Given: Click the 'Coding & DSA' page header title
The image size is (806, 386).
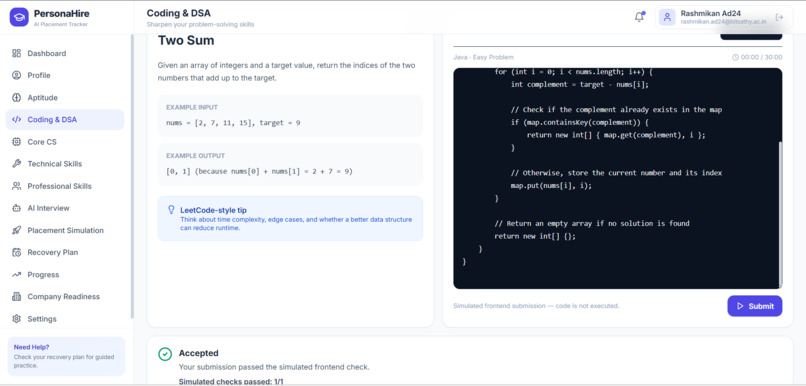Looking at the screenshot, I should (178, 13).
